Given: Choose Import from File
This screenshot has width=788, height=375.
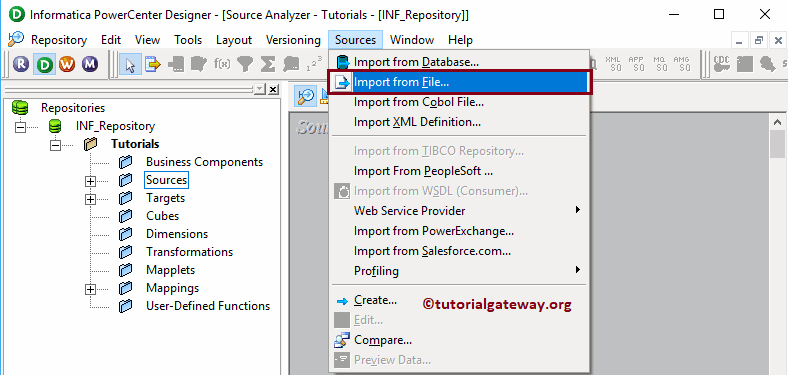Looking at the screenshot, I should 459,82.
